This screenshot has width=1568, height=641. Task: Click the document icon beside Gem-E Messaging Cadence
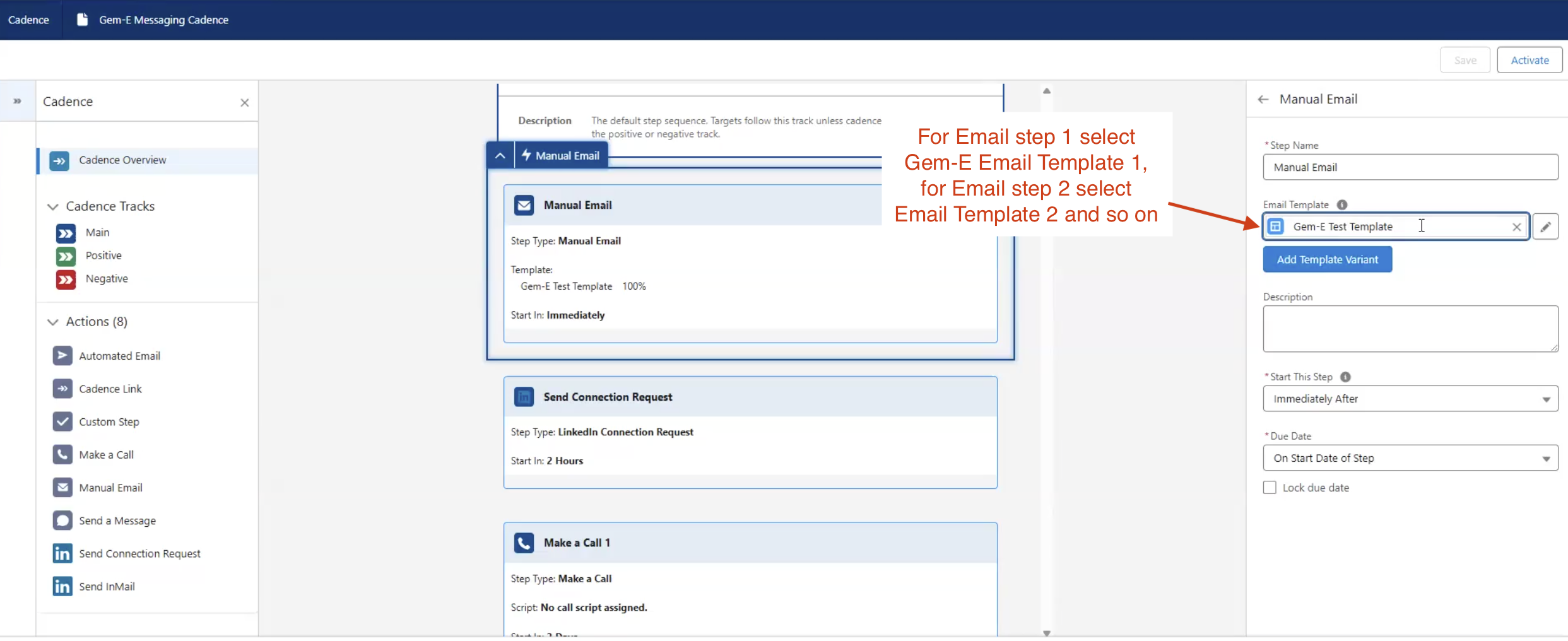point(82,20)
